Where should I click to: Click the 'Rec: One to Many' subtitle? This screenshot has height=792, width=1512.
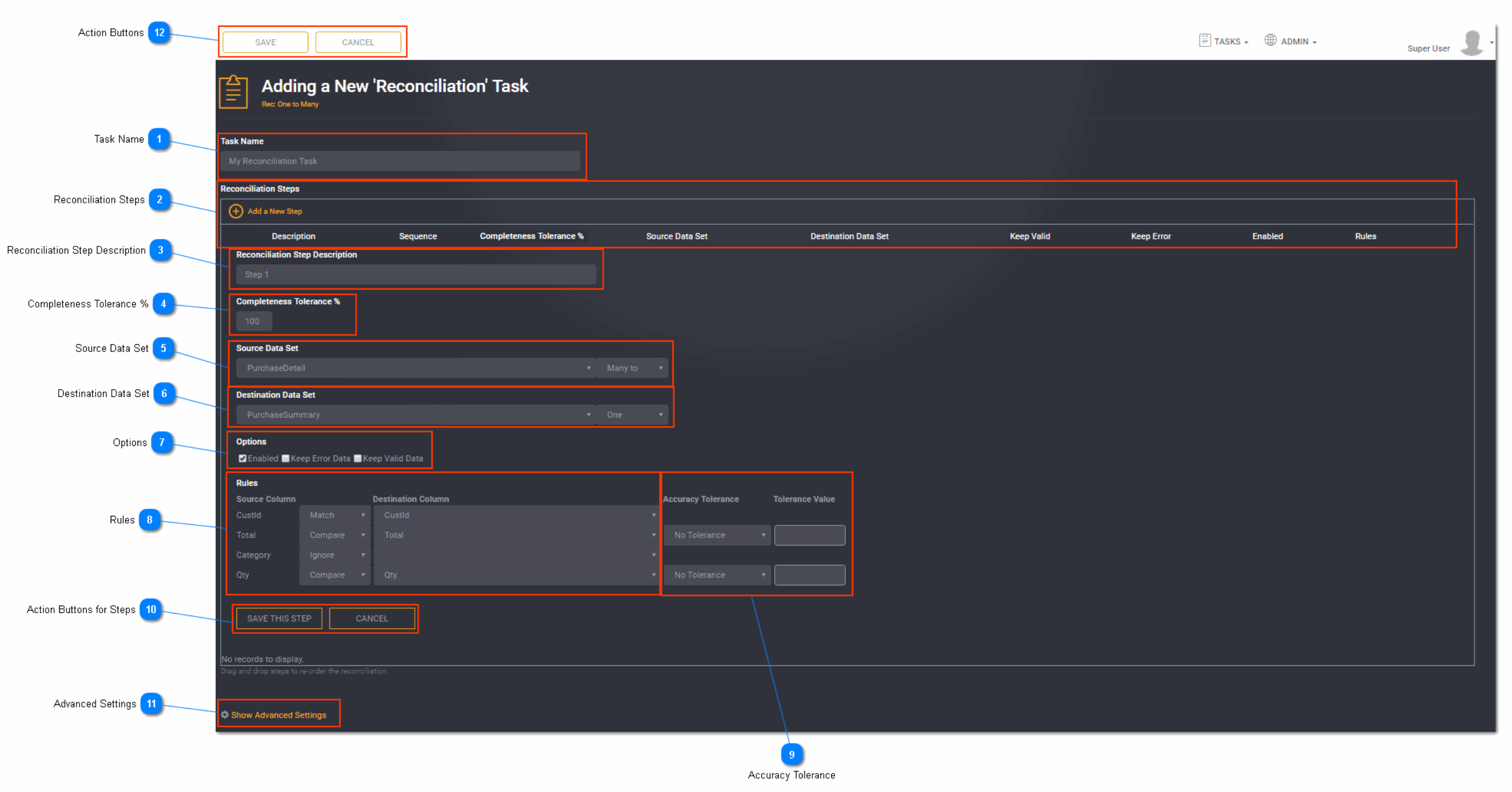pos(290,104)
